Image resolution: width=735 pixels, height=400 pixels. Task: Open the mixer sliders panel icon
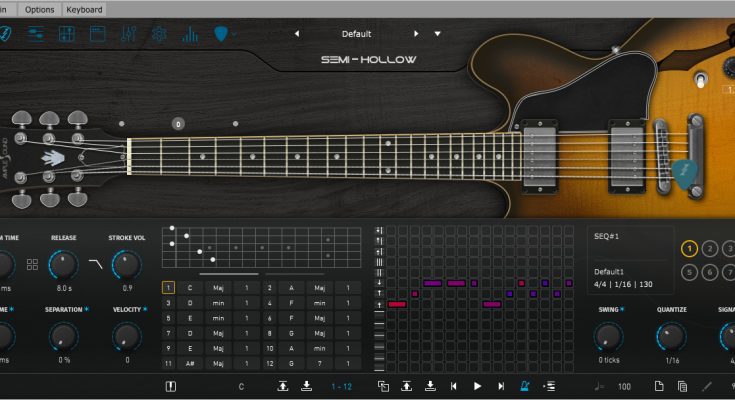(128, 35)
